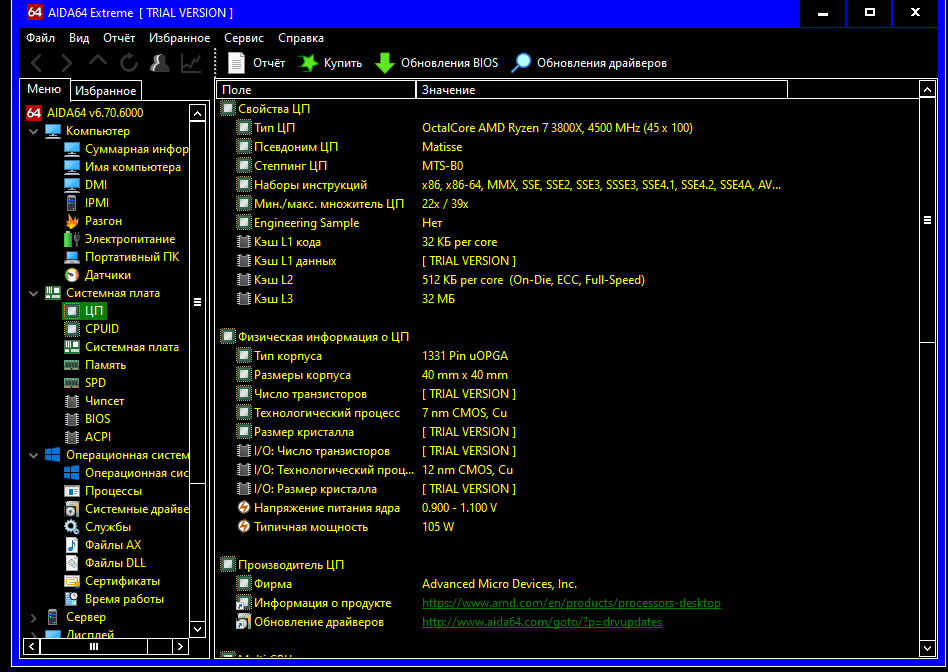Open driver updates magnifier icon

click(521, 63)
